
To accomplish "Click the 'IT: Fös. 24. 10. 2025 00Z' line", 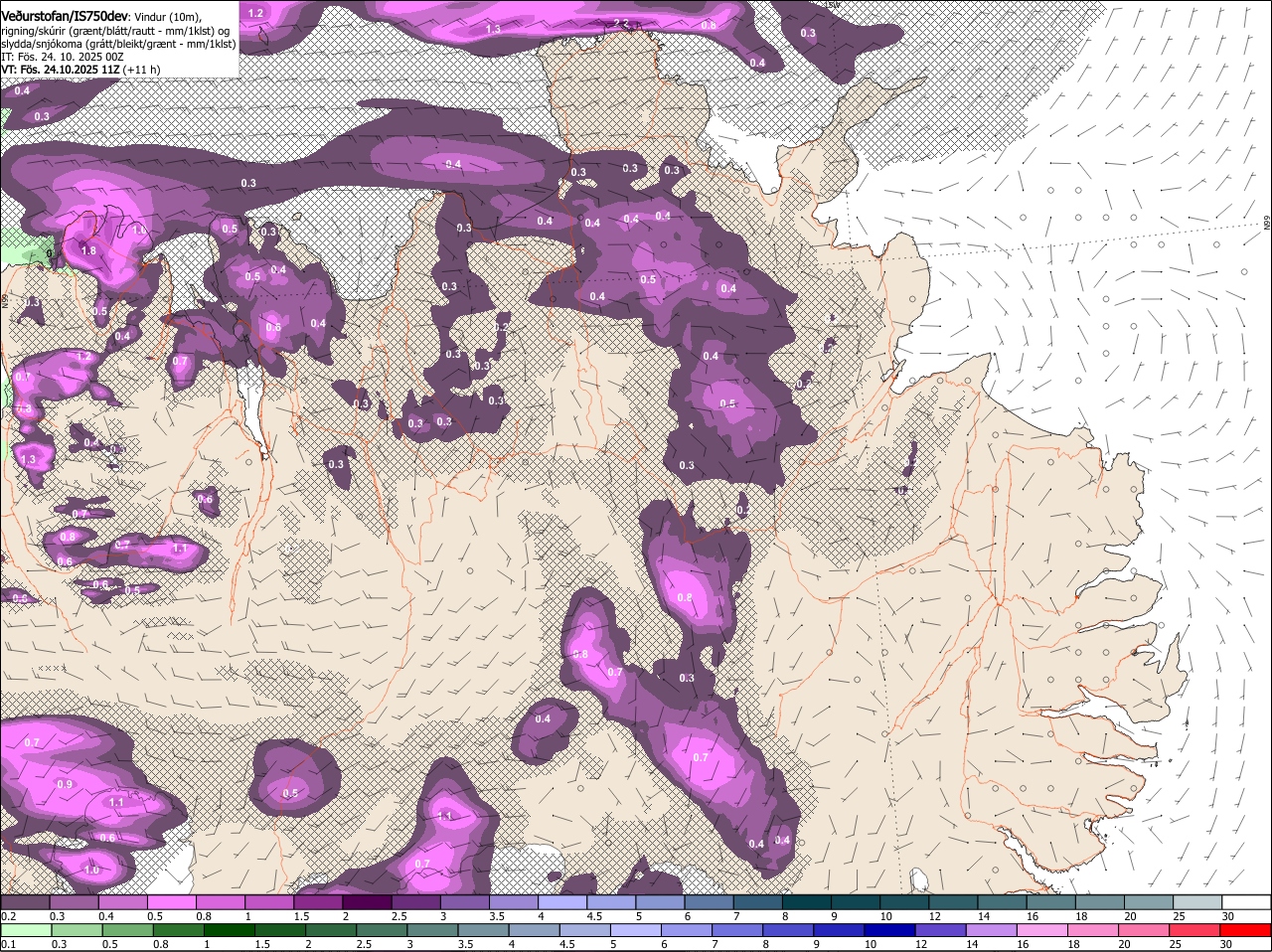I will pos(63,57).
